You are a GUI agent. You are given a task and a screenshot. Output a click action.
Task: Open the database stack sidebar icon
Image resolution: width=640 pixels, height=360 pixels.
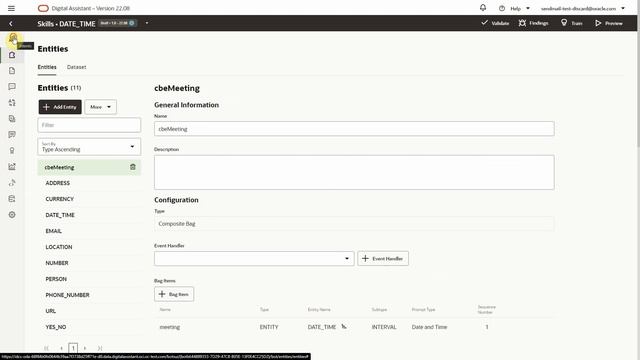(x=12, y=198)
